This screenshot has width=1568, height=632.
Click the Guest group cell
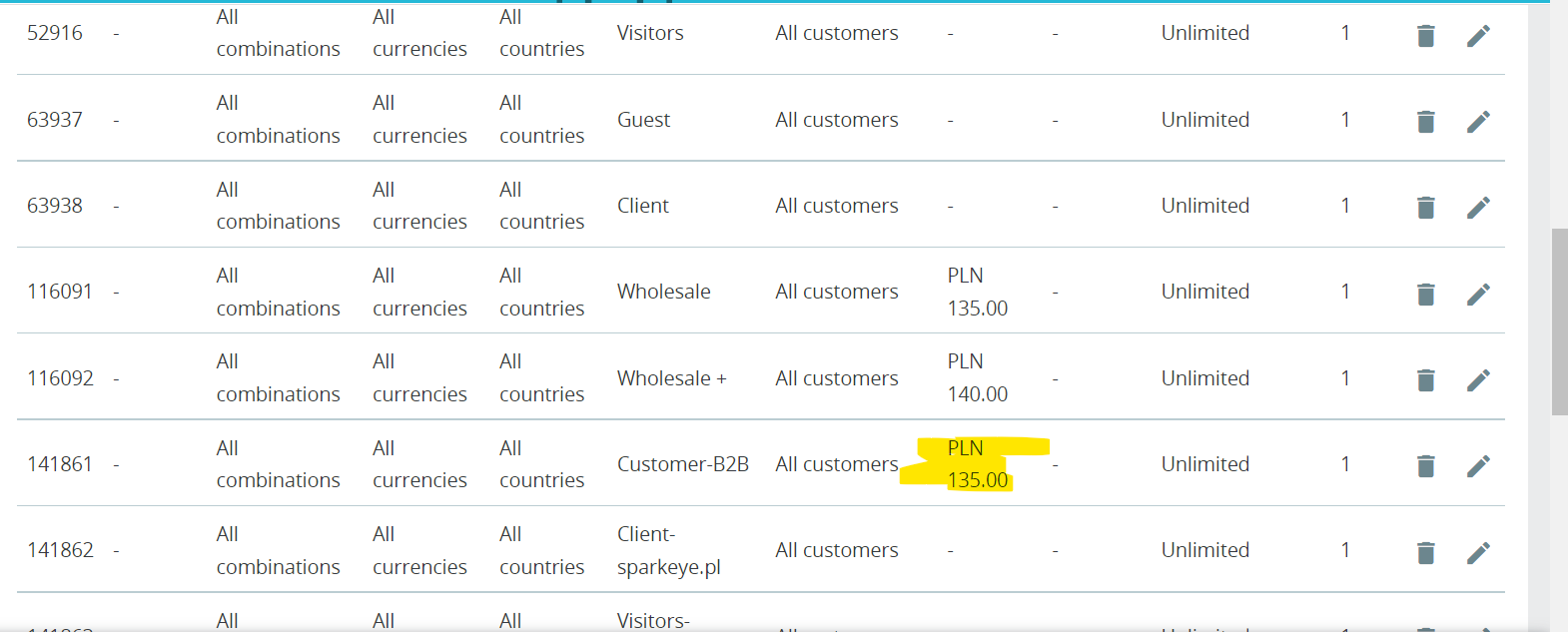pyautogui.click(x=643, y=120)
